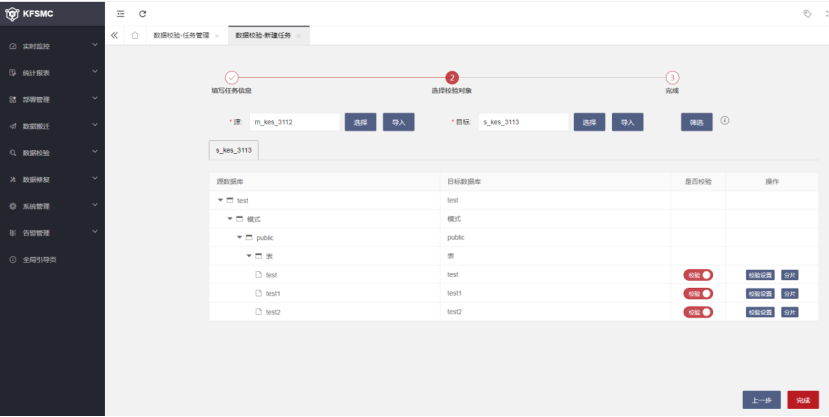Screen dimensions: 829x417
Task: Toggle the 校验 switch for table test
Action: (x=698, y=275)
